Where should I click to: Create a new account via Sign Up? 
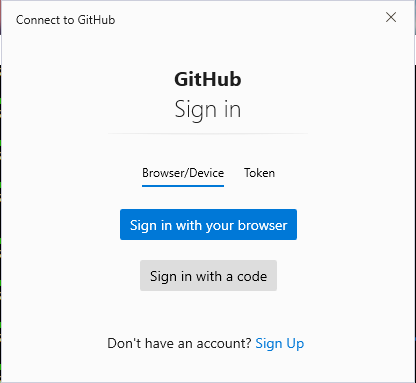280,344
